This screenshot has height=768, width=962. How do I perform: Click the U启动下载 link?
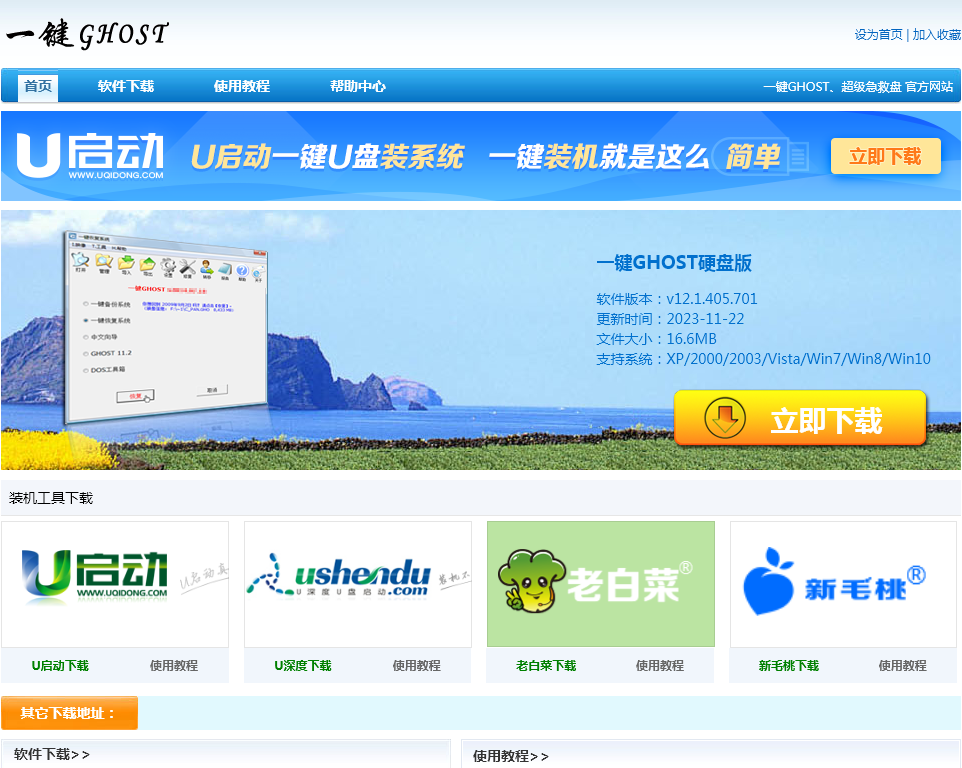[60, 666]
